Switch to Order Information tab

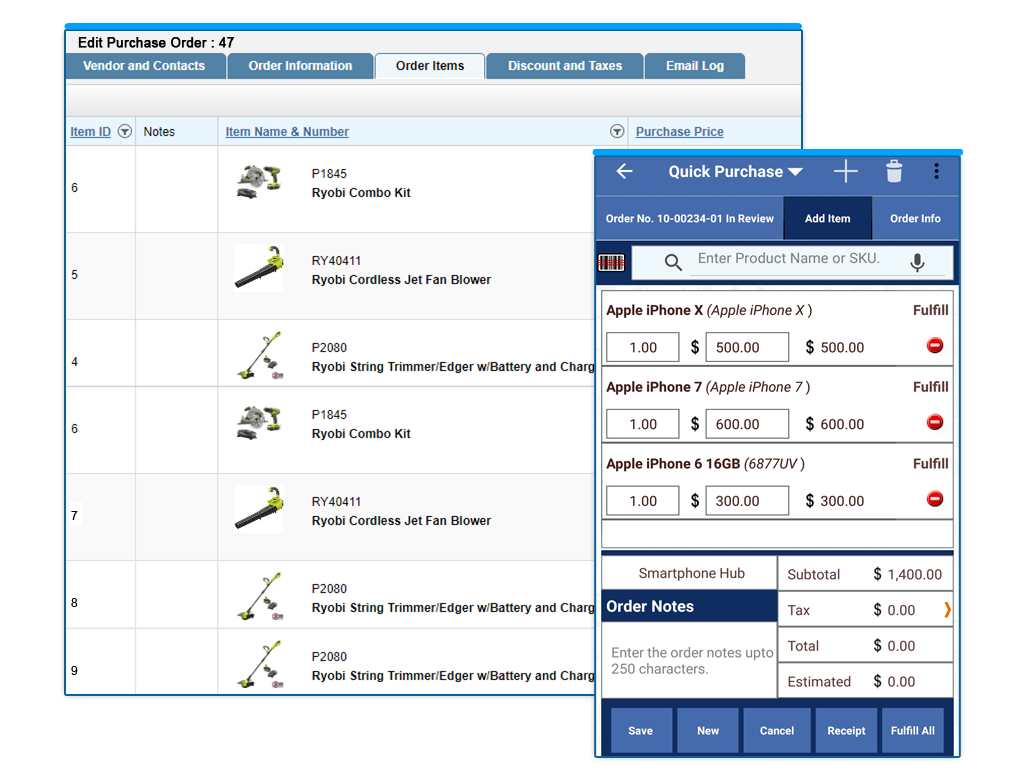coord(300,66)
